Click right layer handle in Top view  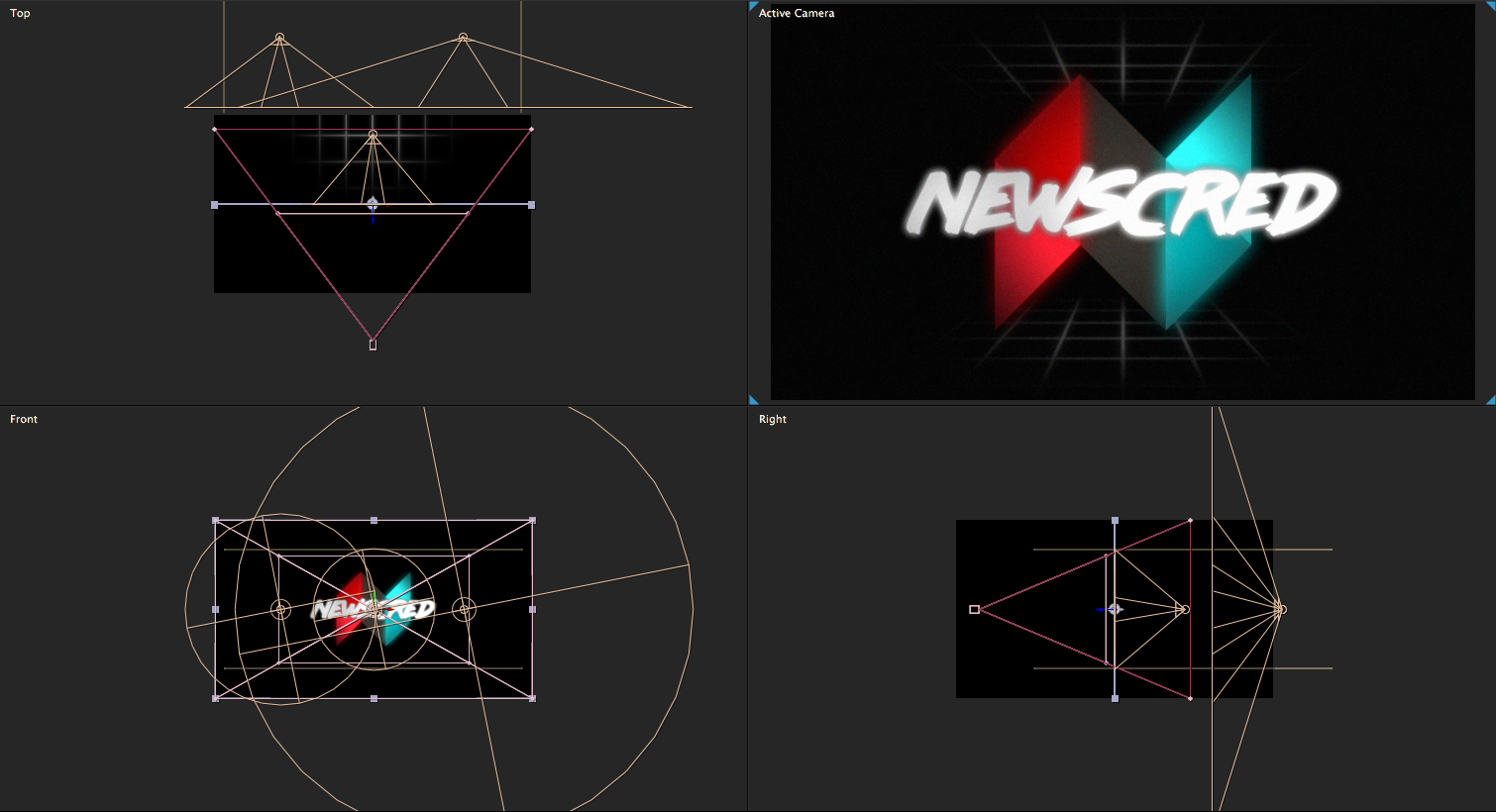pos(532,205)
